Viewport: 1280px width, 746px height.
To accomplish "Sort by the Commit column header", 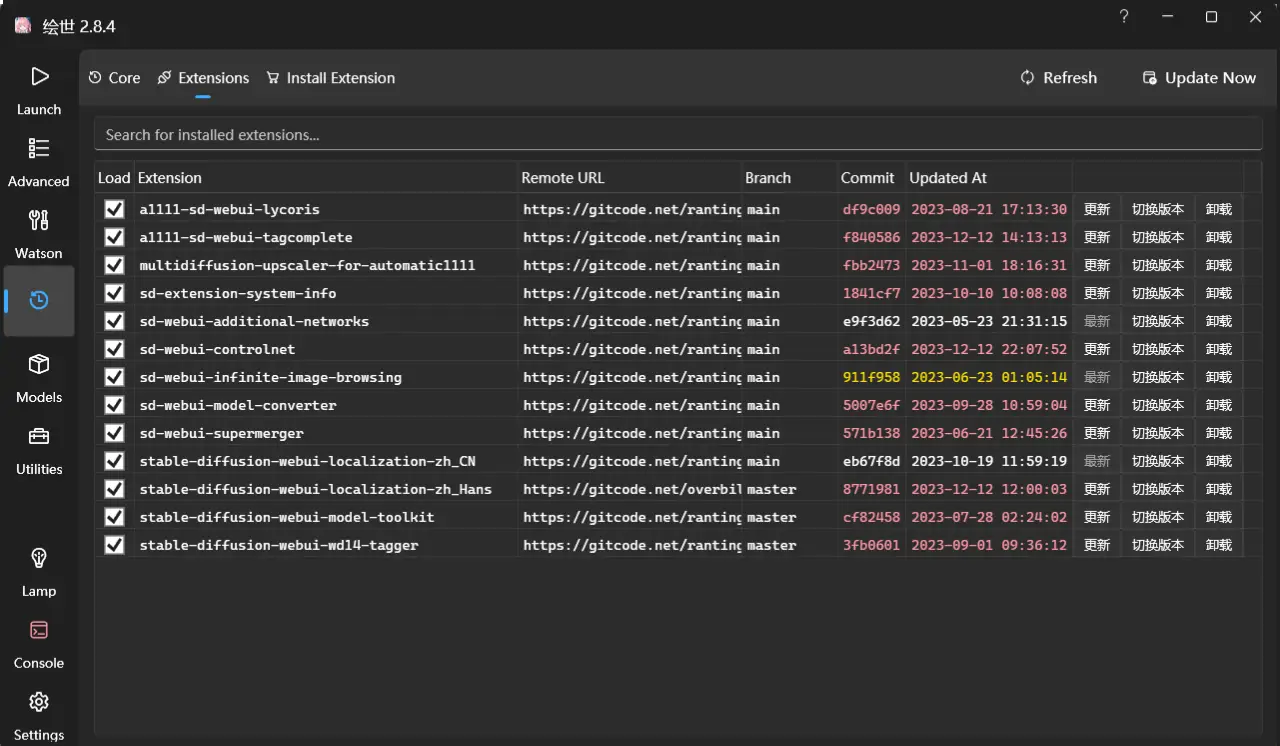I will click(x=871, y=178).
